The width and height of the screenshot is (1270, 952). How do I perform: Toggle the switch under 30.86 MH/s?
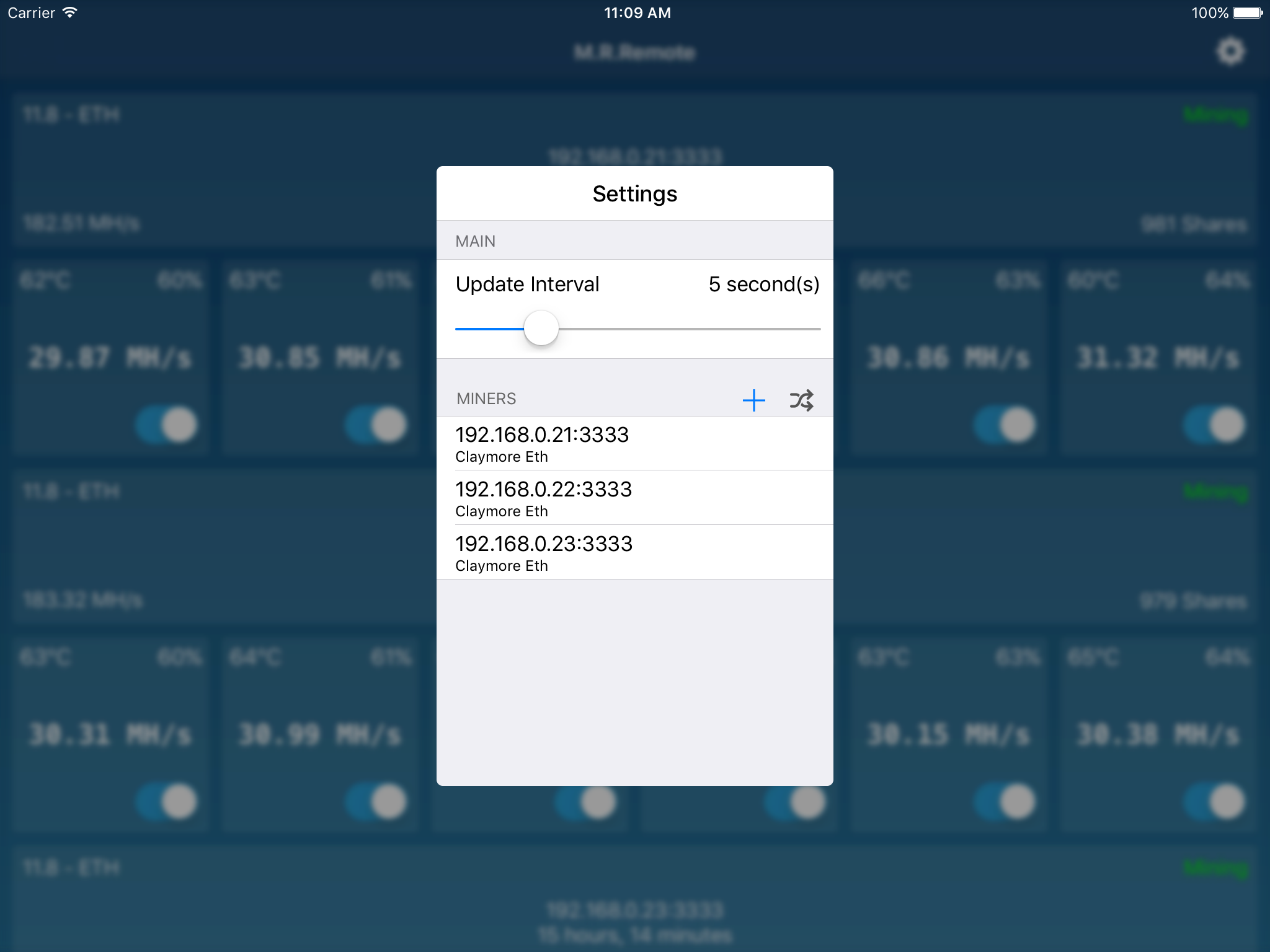[1005, 425]
